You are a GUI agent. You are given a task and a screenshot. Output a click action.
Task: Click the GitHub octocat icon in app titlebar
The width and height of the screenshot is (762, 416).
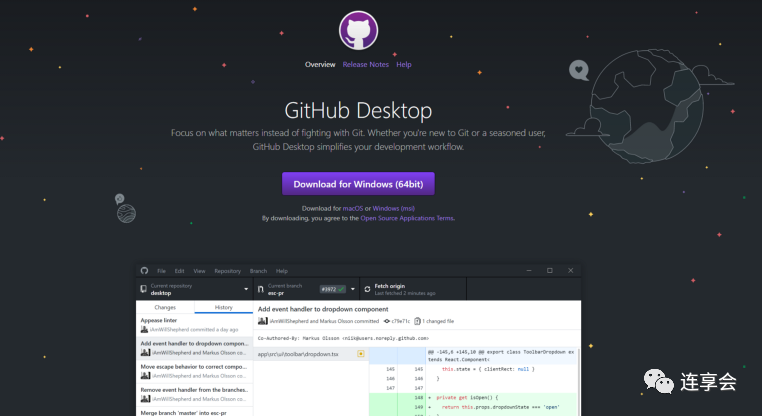pos(144,271)
